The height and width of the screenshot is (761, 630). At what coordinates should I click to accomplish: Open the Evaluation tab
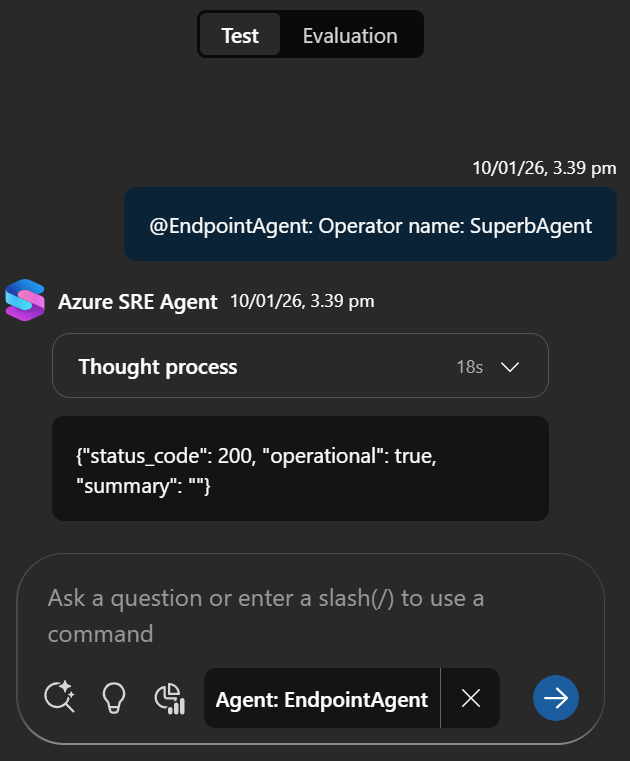350,36
